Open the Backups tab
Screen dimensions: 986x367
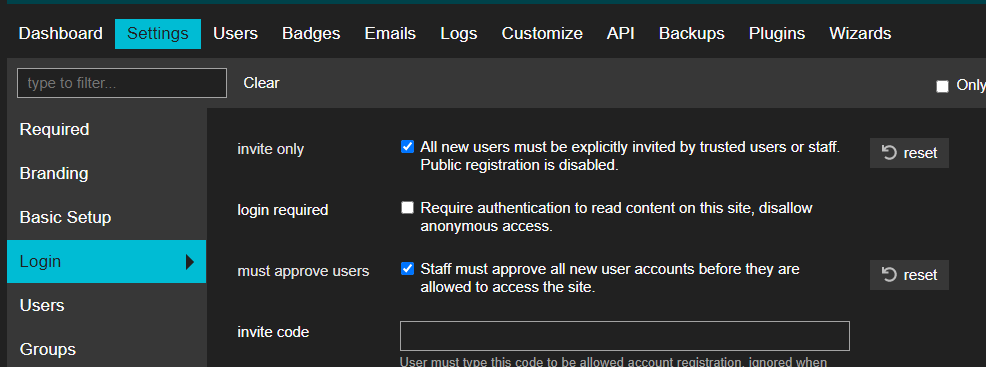coord(692,33)
